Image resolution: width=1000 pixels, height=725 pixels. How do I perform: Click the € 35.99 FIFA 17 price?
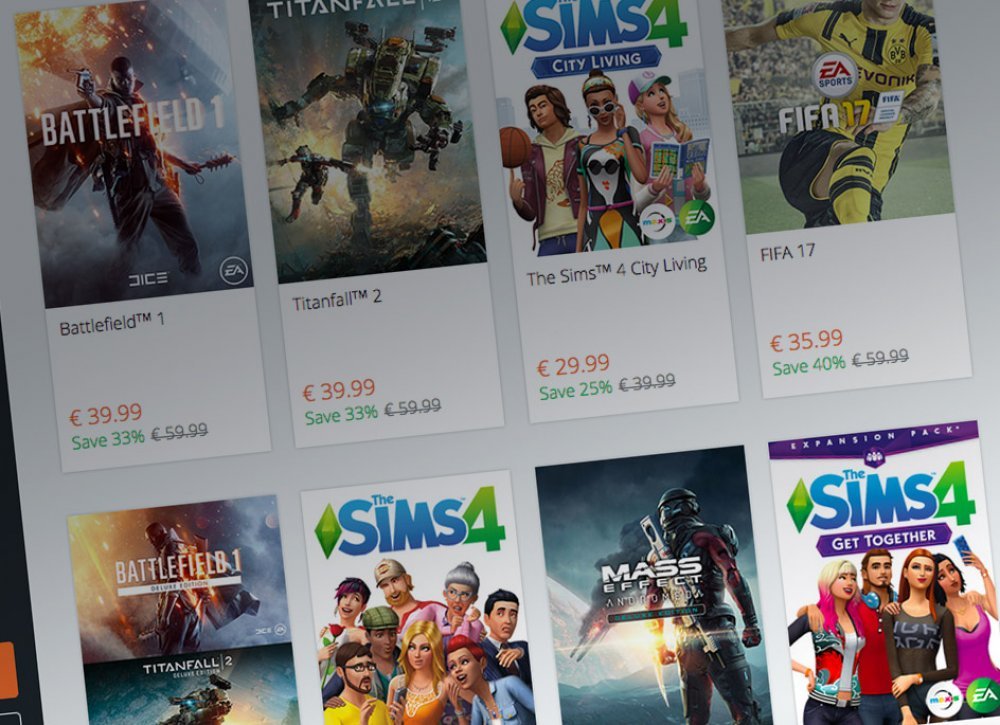pyautogui.click(x=806, y=341)
